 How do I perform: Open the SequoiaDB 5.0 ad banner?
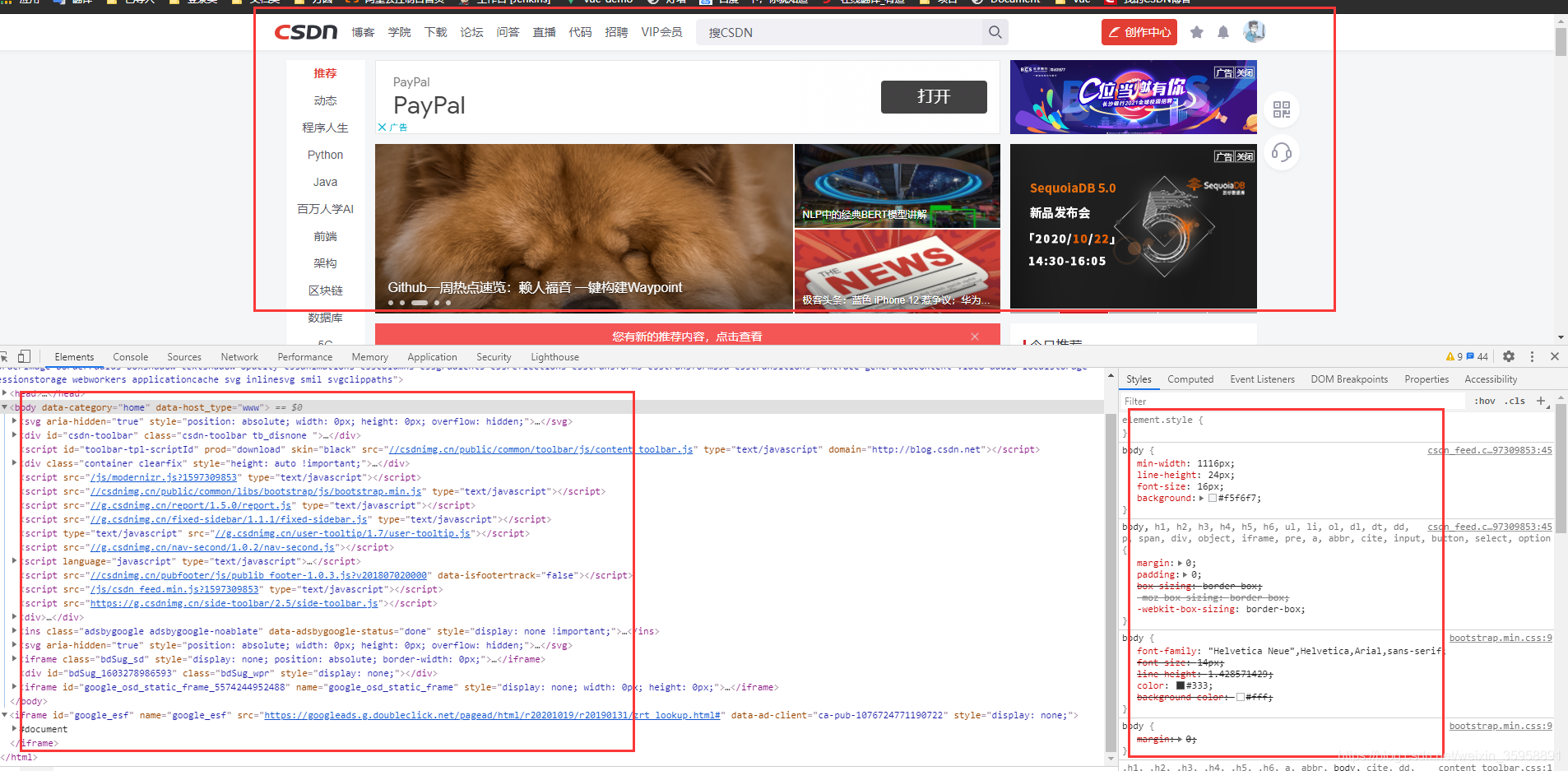click(1134, 226)
